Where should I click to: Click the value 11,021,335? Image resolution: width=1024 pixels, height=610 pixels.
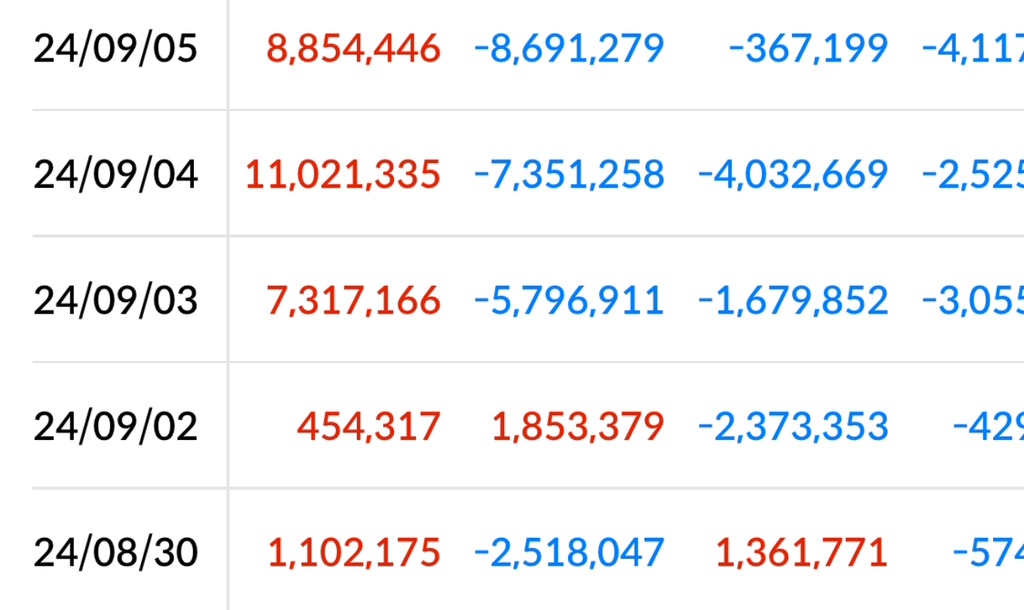coord(343,174)
